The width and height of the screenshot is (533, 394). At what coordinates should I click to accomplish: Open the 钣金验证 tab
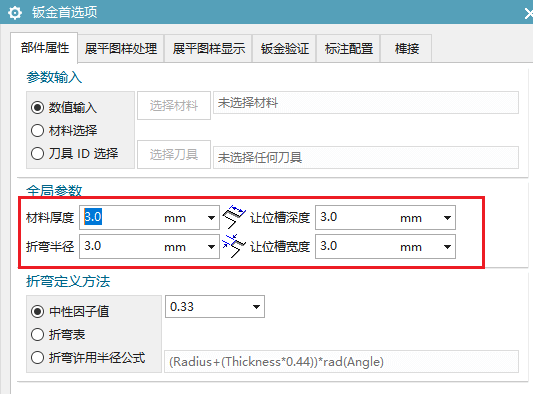285,49
